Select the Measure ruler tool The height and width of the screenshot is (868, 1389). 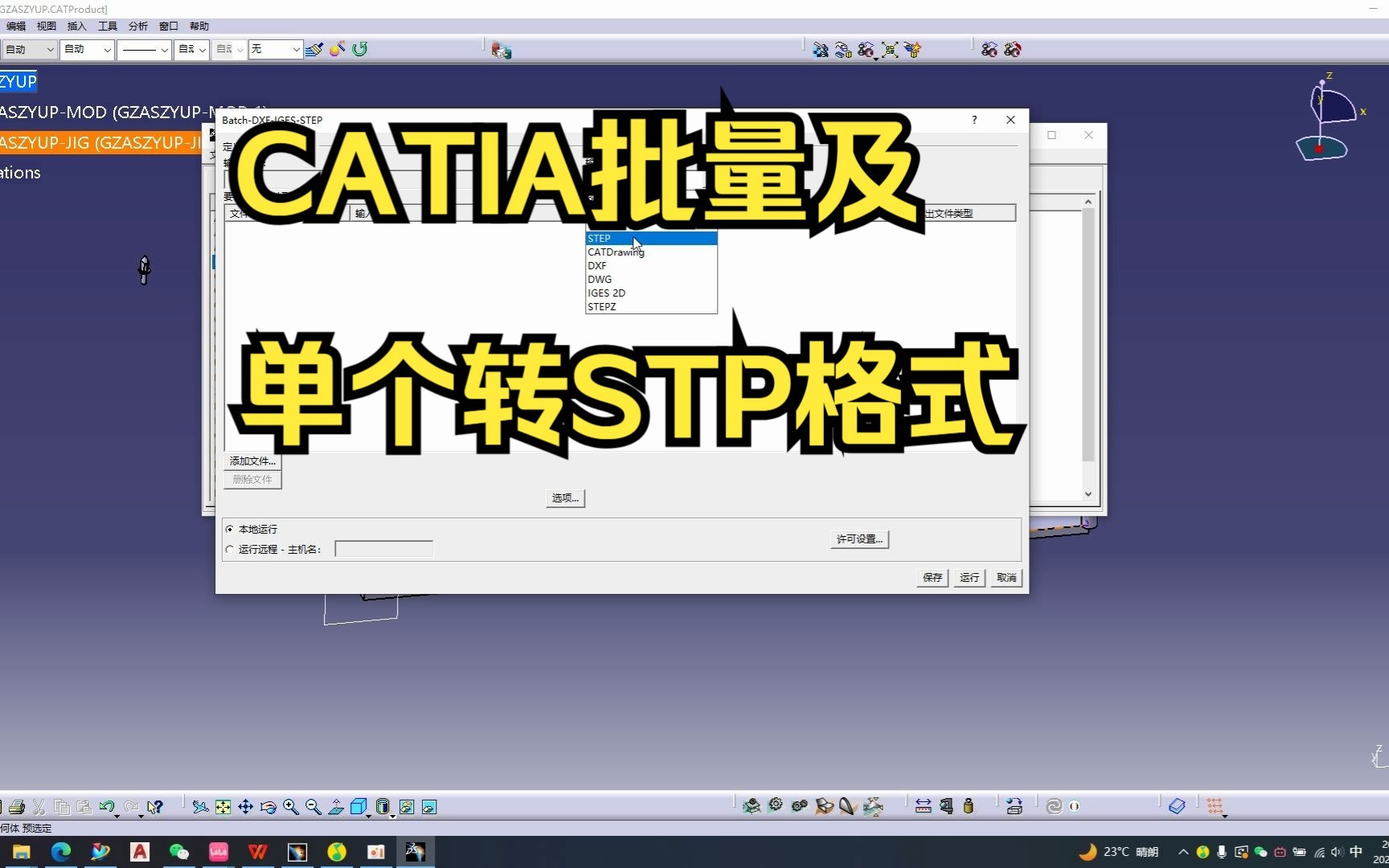click(x=923, y=806)
